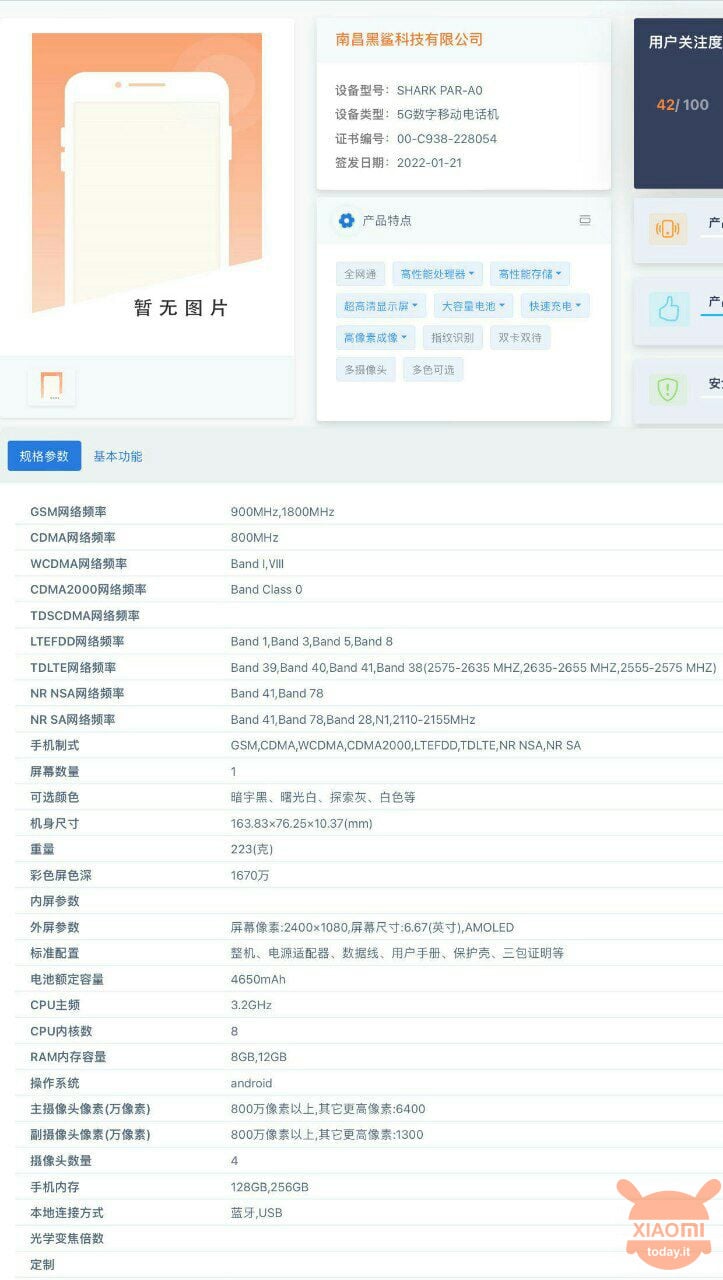Click the CDMA网络频率 row label
Screen dimensions: 723x1280
pos(73,538)
